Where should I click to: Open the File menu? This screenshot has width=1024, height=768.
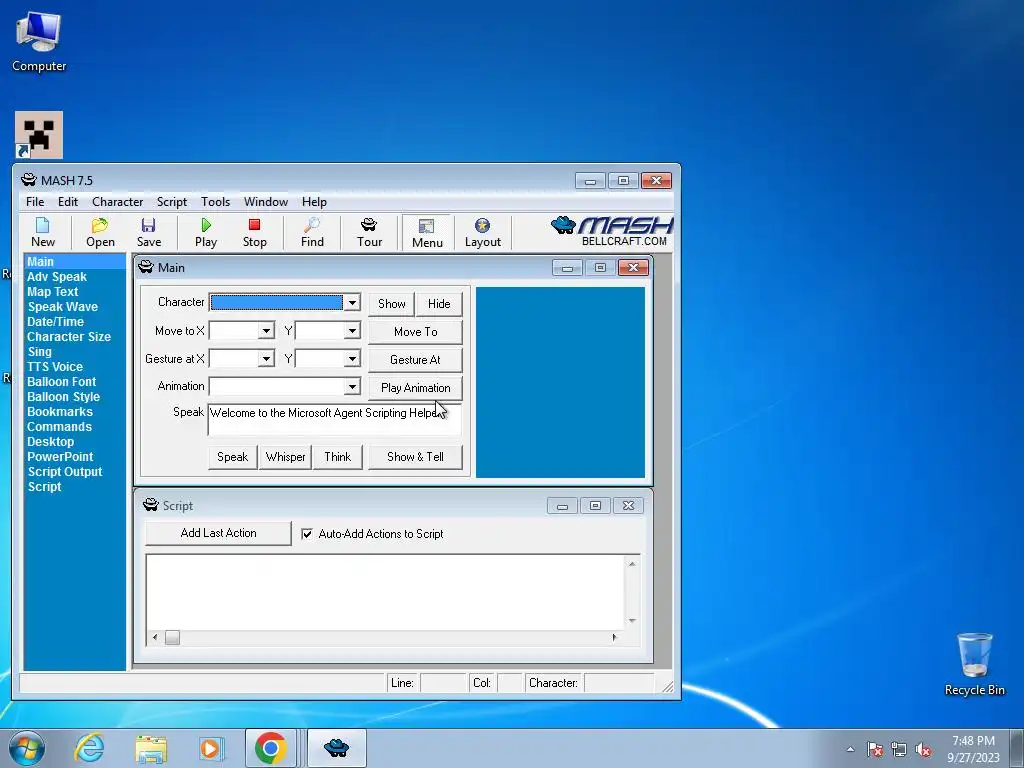(x=35, y=202)
